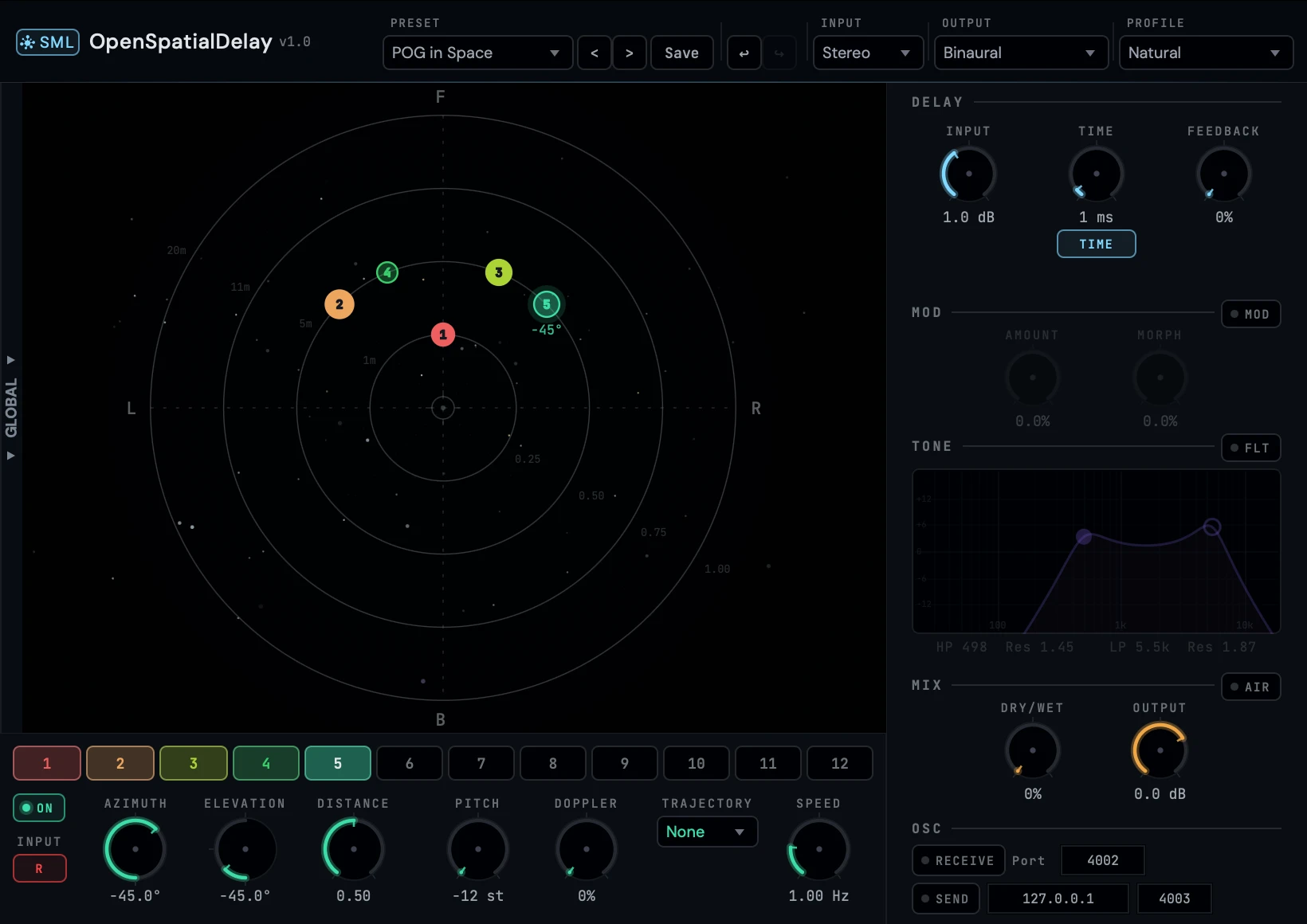Go to next preset with > button

coord(630,53)
